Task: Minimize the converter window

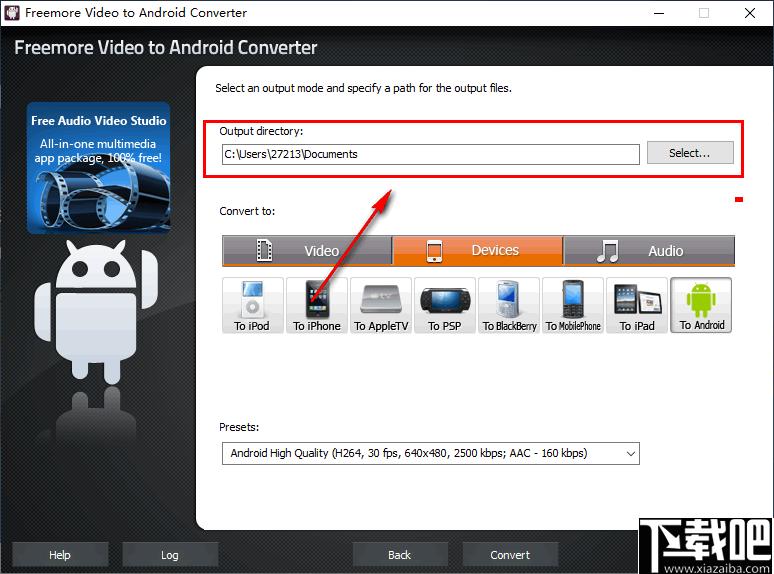Action: (x=658, y=13)
